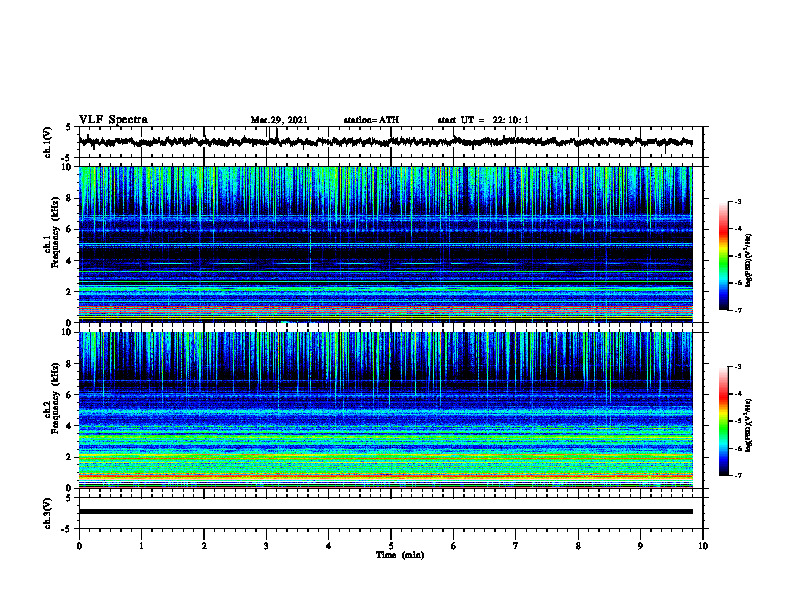Click the ch.3 flat black waveform bar
Screen dimensions: 792x612
(x=386, y=512)
